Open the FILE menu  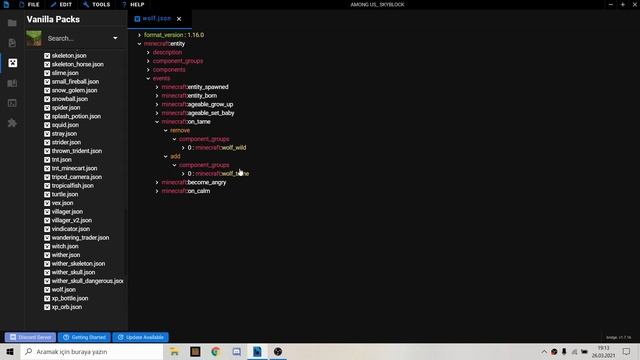(x=29, y=4)
